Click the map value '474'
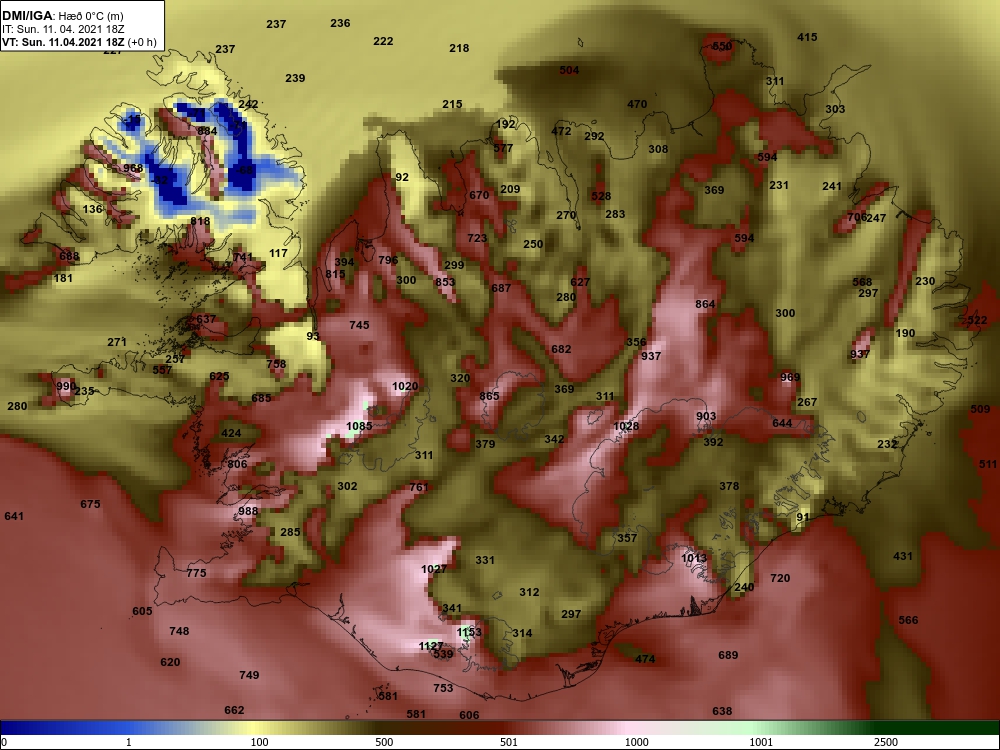The width and height of the screenshot is (1000, 750). 645,659
